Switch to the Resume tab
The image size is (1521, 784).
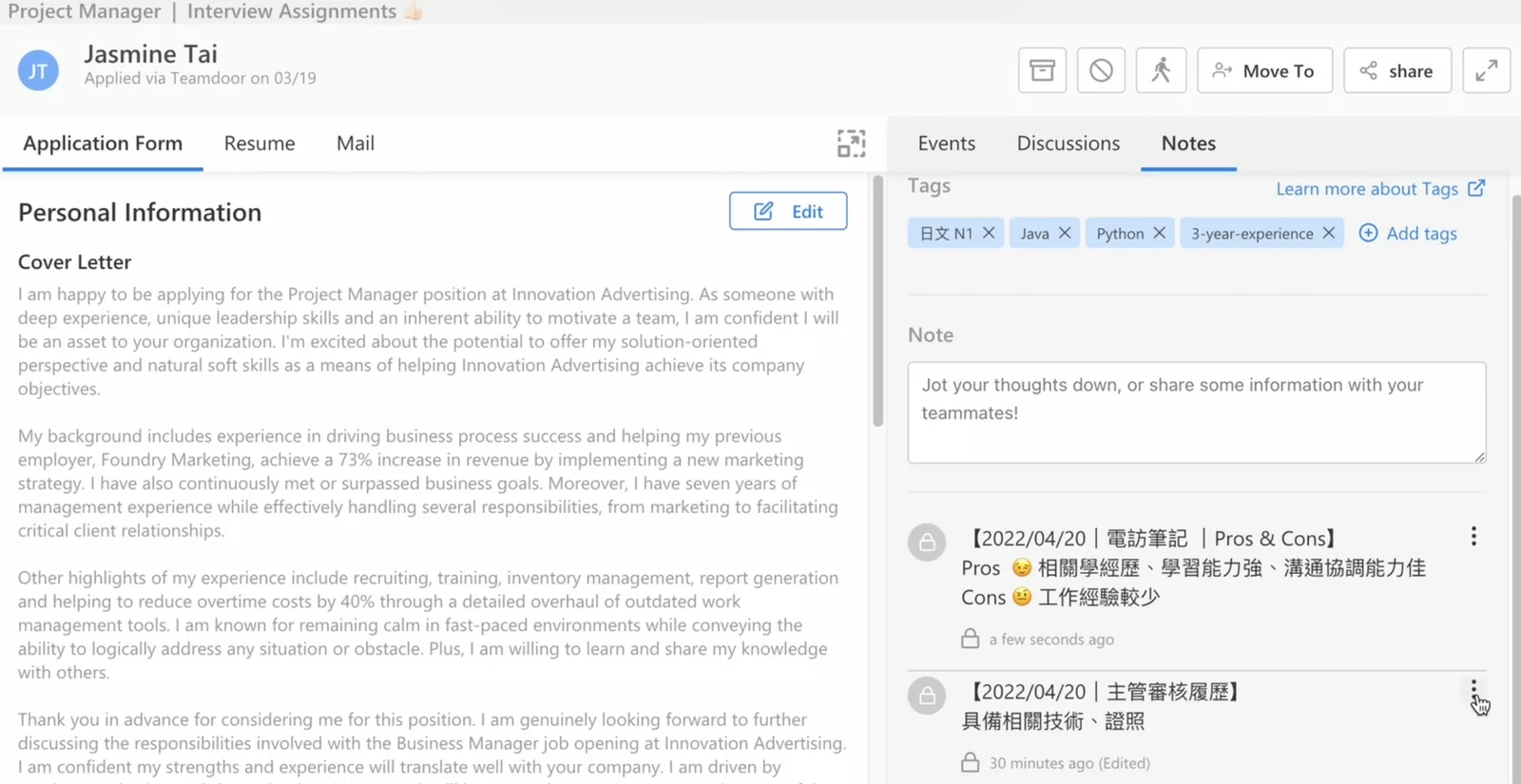260,143
